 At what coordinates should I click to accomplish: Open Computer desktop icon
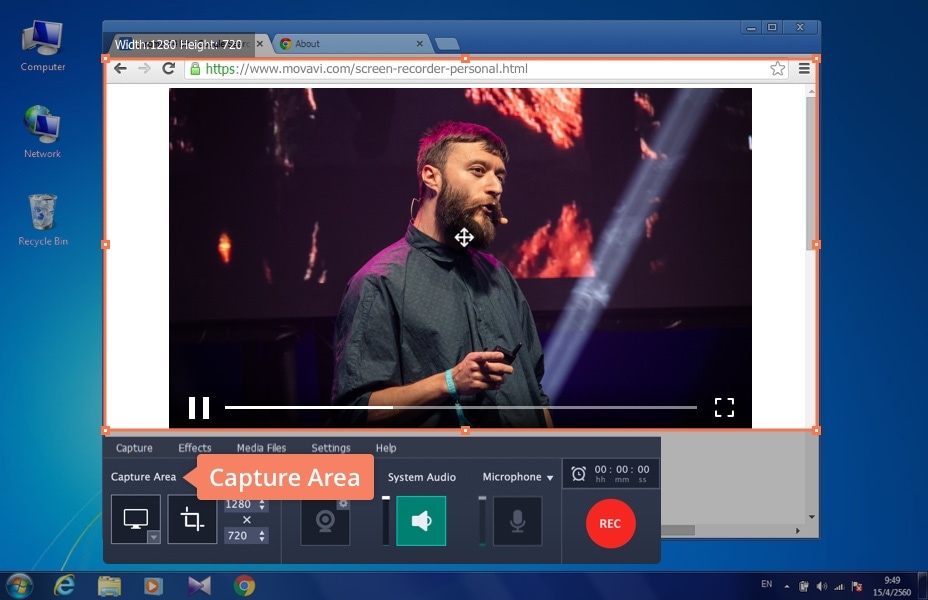click(43, 46)
